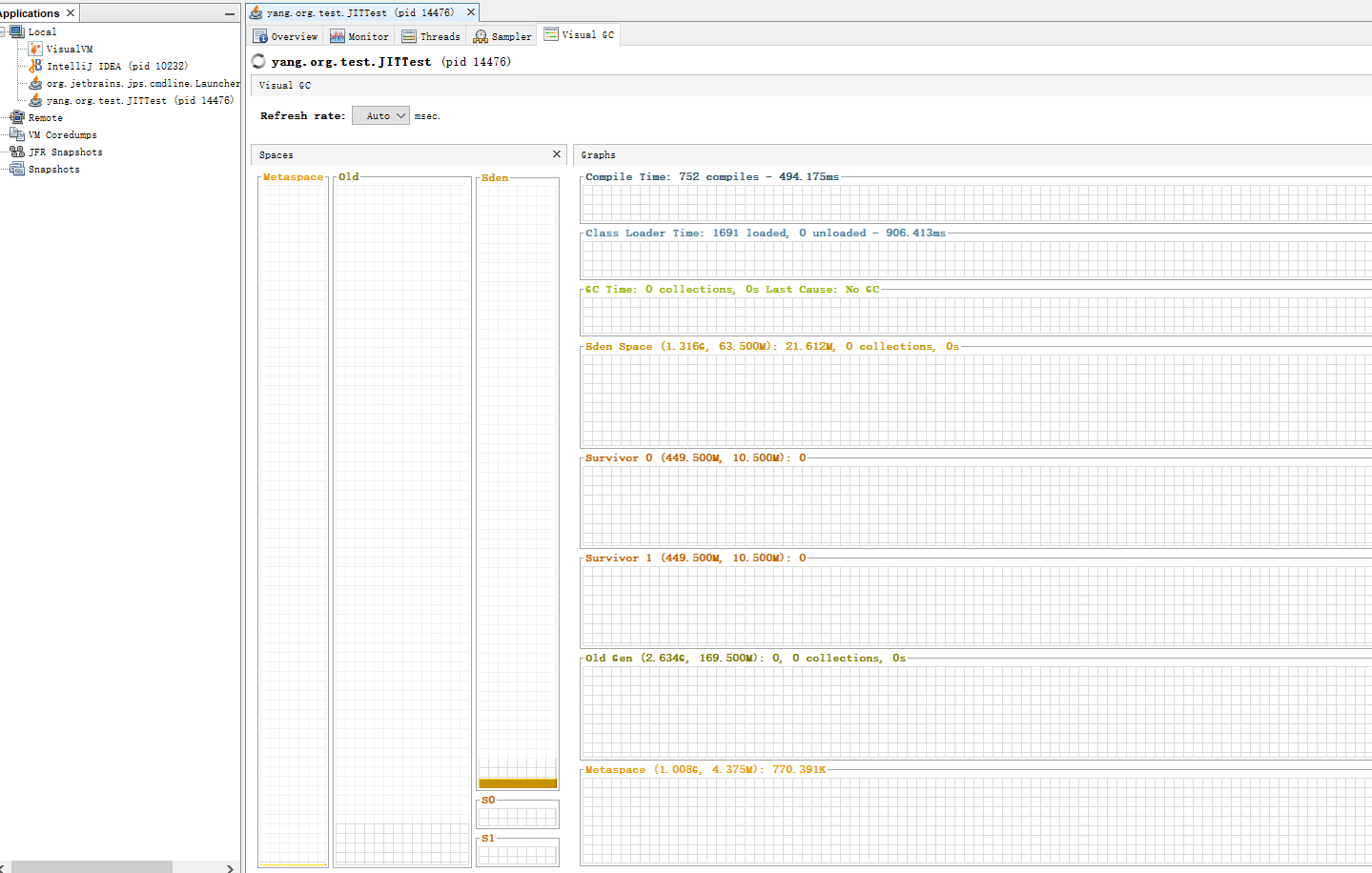The height and width of the screenshot is (873, 1372).
Task: Select yang.org.test.JITTest (pid 14476) node
Action: [140, 100]
